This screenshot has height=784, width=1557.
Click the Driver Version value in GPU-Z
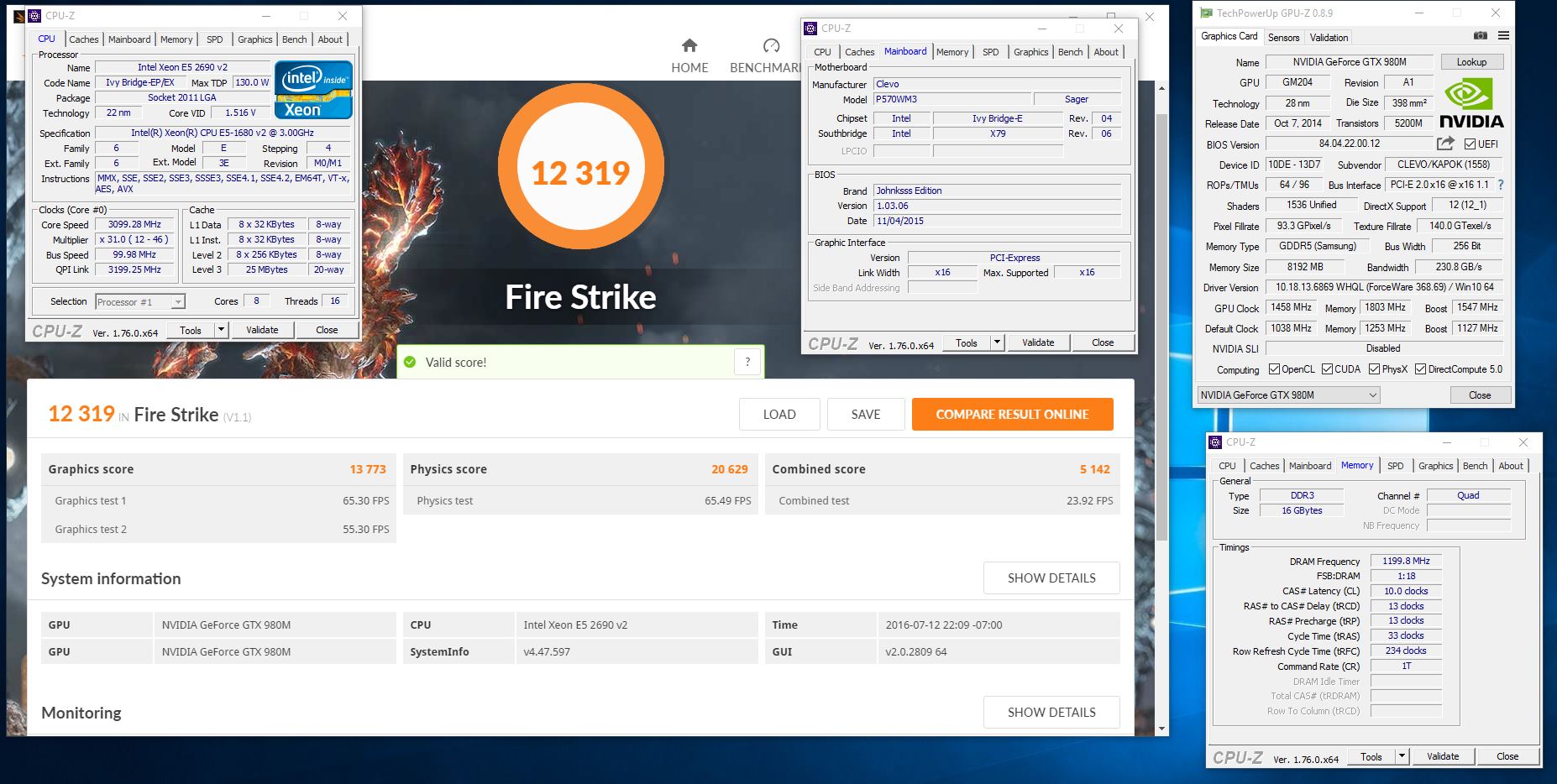[1384, 287]
